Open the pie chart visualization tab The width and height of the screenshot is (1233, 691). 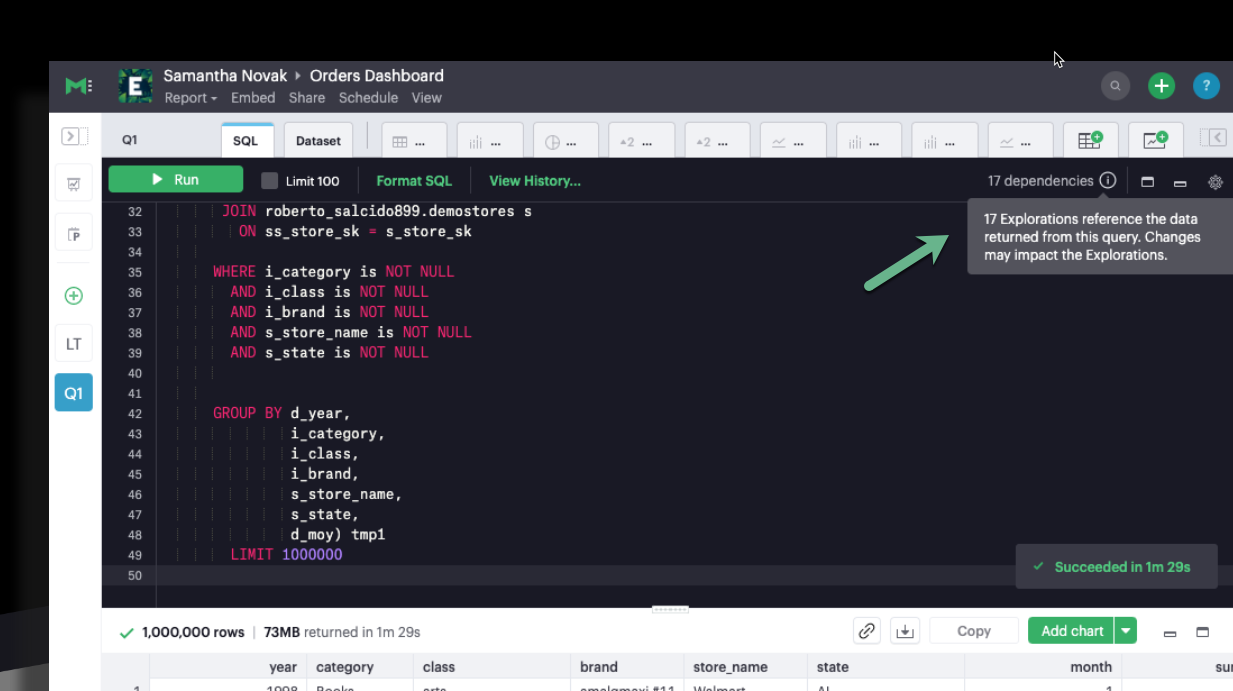pos(565,142)
